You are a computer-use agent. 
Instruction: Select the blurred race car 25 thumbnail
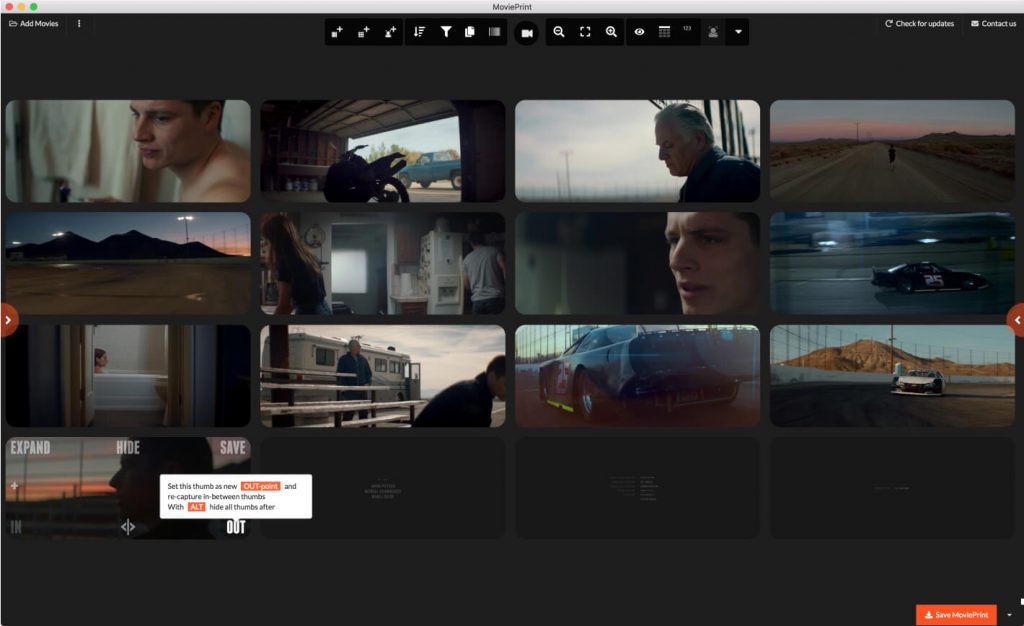[x=892, y=263]
